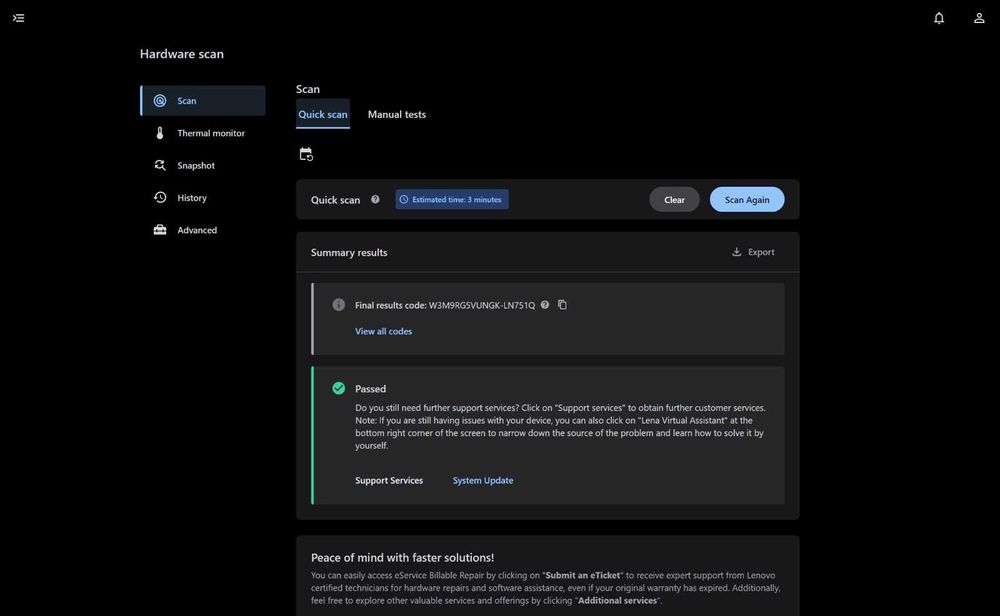
Task: Open the Advanced section
Action: pyautogui.click(x=203, y=230)
